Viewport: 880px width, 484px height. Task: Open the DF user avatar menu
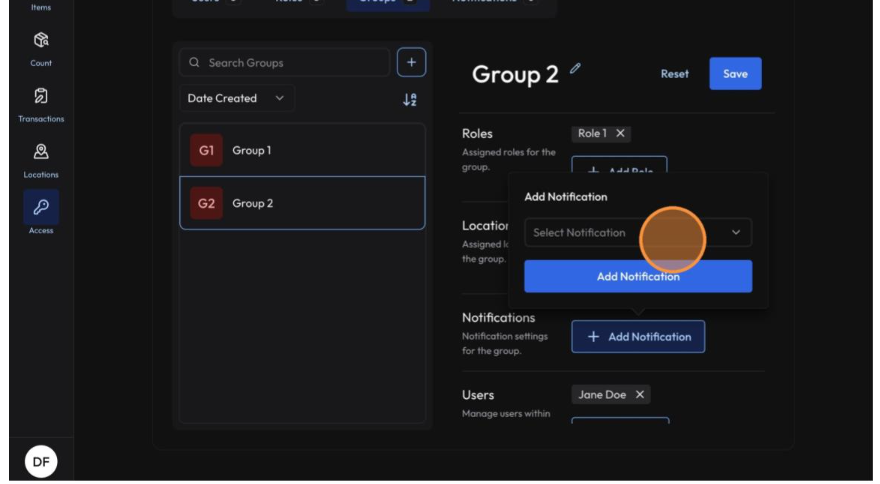41,462
